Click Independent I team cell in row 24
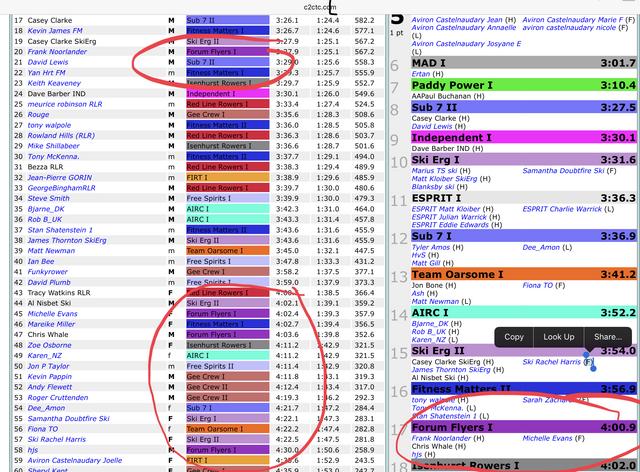Viewport: 640px width, 472px height. (228, 94)
